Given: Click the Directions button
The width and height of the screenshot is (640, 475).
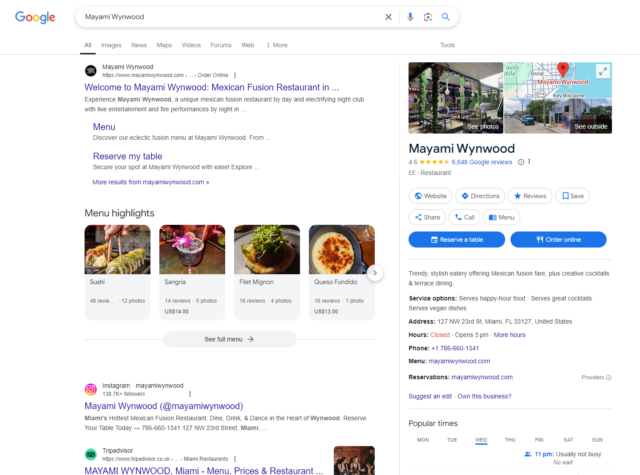Looking at the screenshot, I should click(480, 196).
